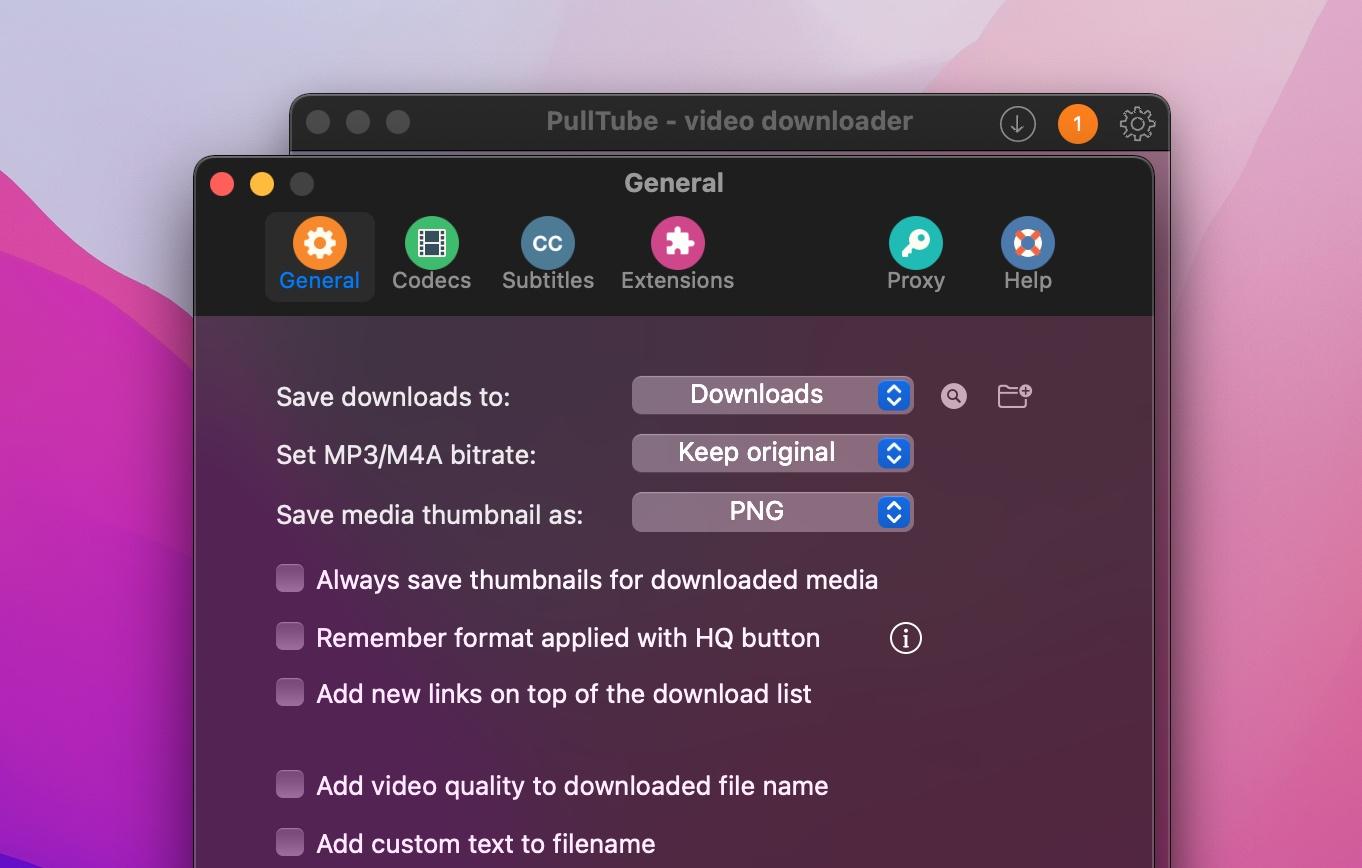The width and height of the screenshot is (1362, 868).
Task: Open the Help tab
Action: point(1027,256)
